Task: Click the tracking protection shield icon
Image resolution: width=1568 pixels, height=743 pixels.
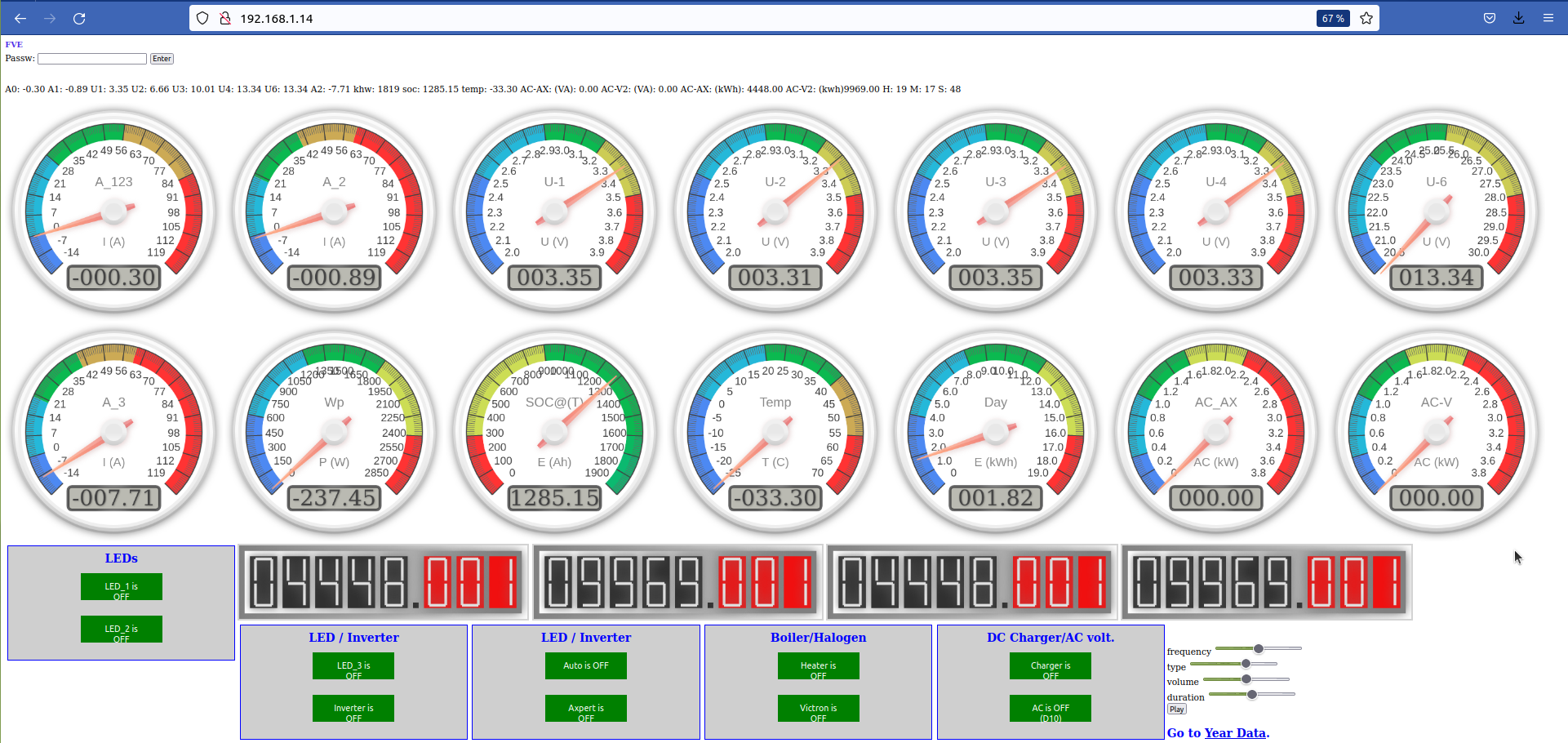Action: (x=202, y=18)
